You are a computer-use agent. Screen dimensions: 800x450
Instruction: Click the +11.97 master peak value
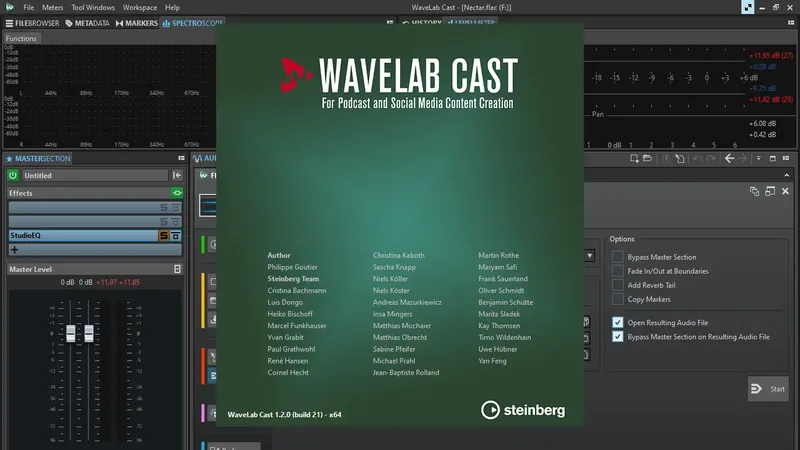click(x=106, y=282)
